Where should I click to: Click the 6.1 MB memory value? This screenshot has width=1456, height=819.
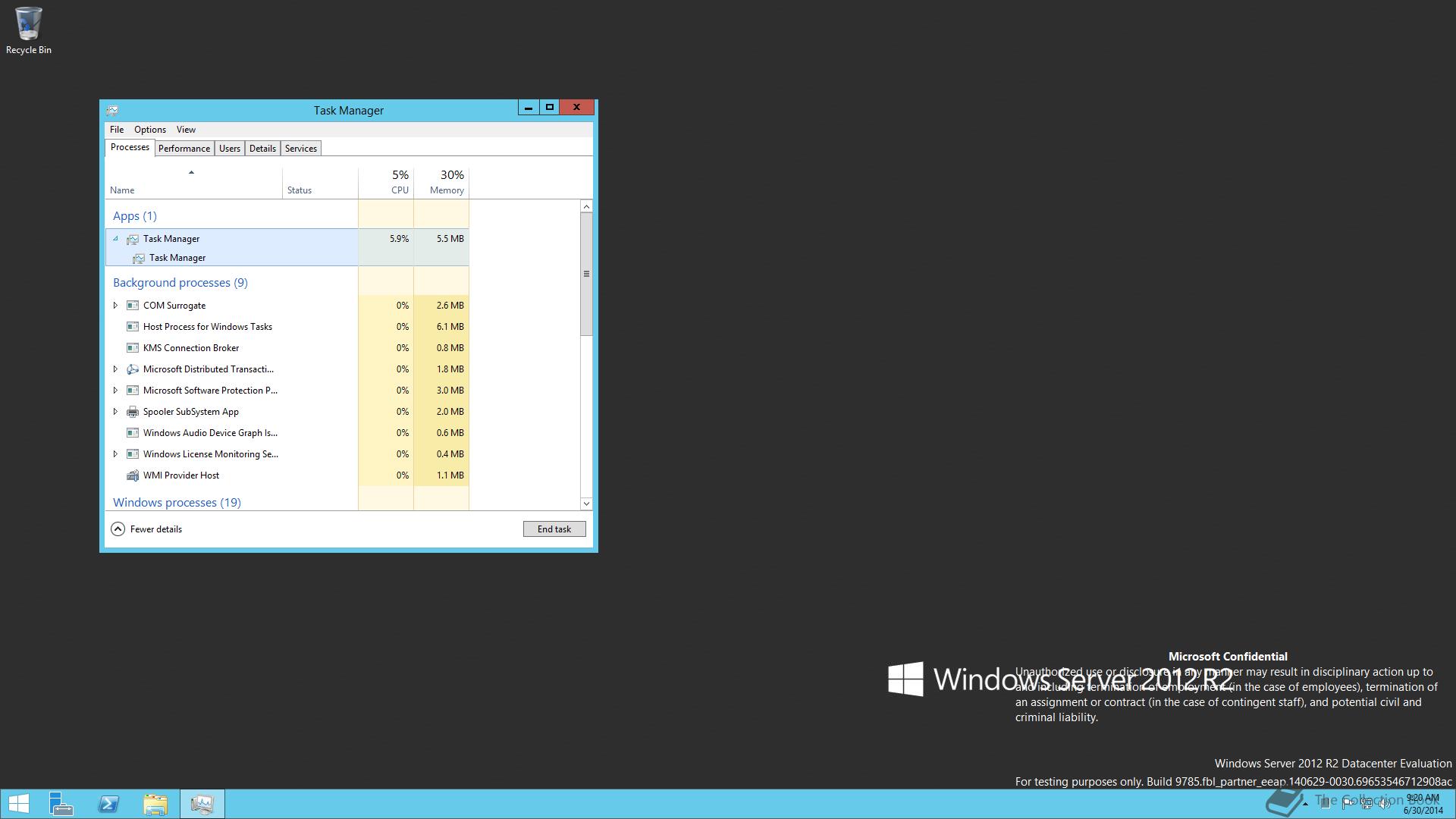450,327
